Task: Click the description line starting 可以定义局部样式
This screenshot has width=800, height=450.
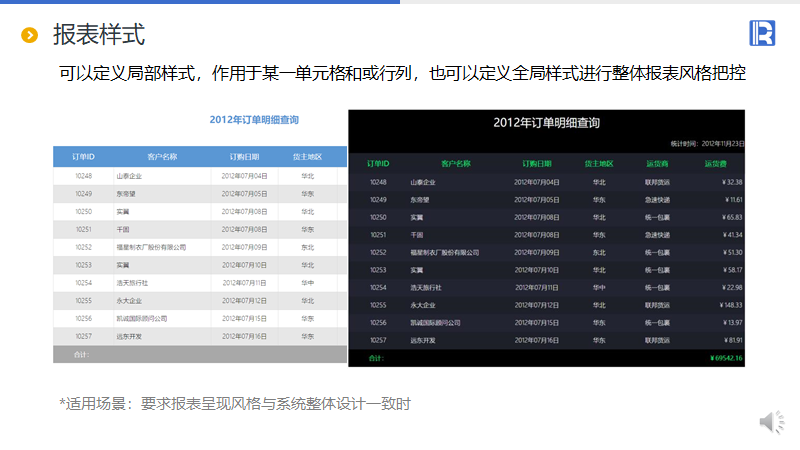Action: coord(402,73)
